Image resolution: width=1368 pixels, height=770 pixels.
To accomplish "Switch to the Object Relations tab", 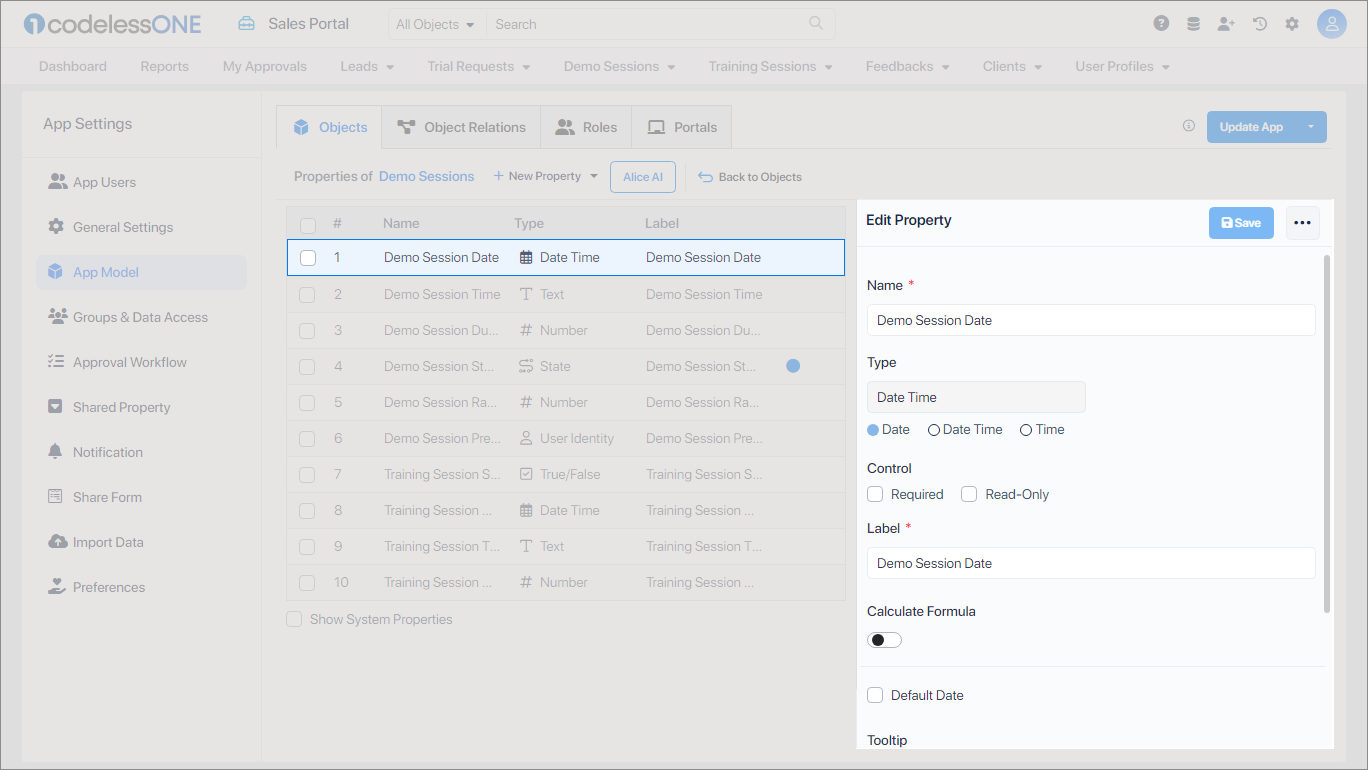I will 461,127.
